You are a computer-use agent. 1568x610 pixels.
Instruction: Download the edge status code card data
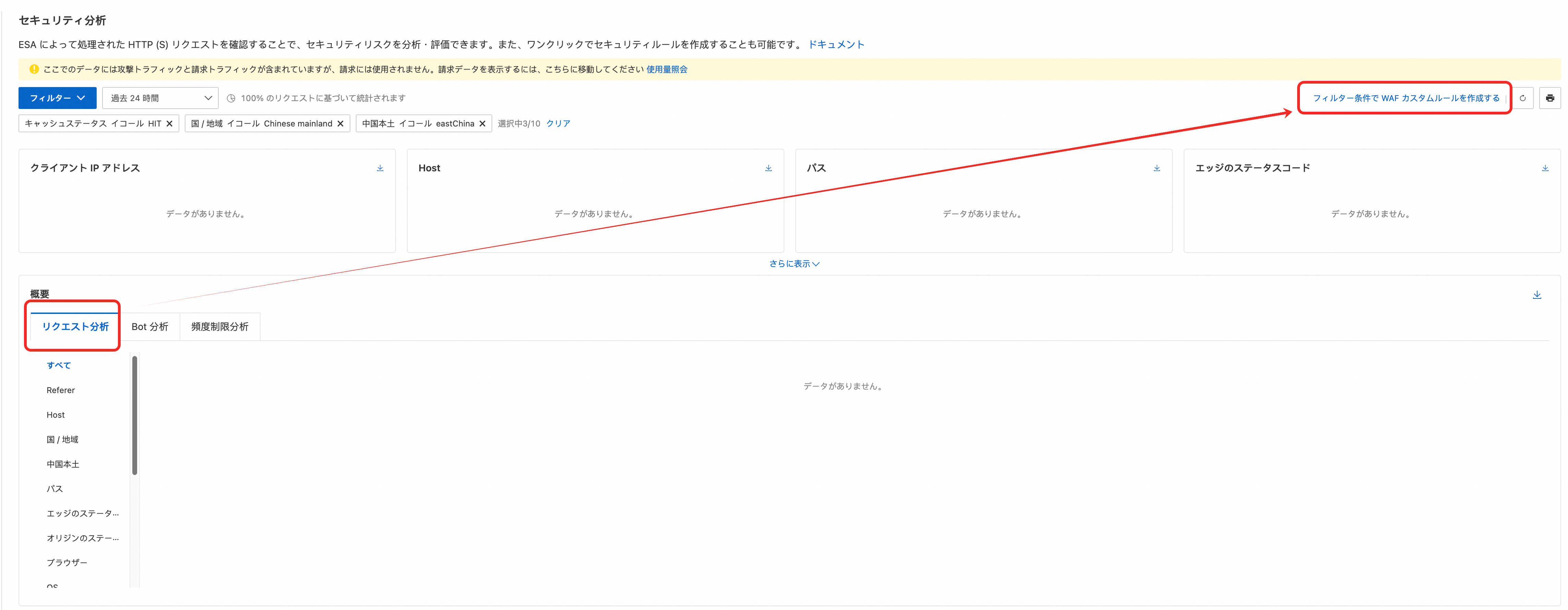coord(1545,168)
